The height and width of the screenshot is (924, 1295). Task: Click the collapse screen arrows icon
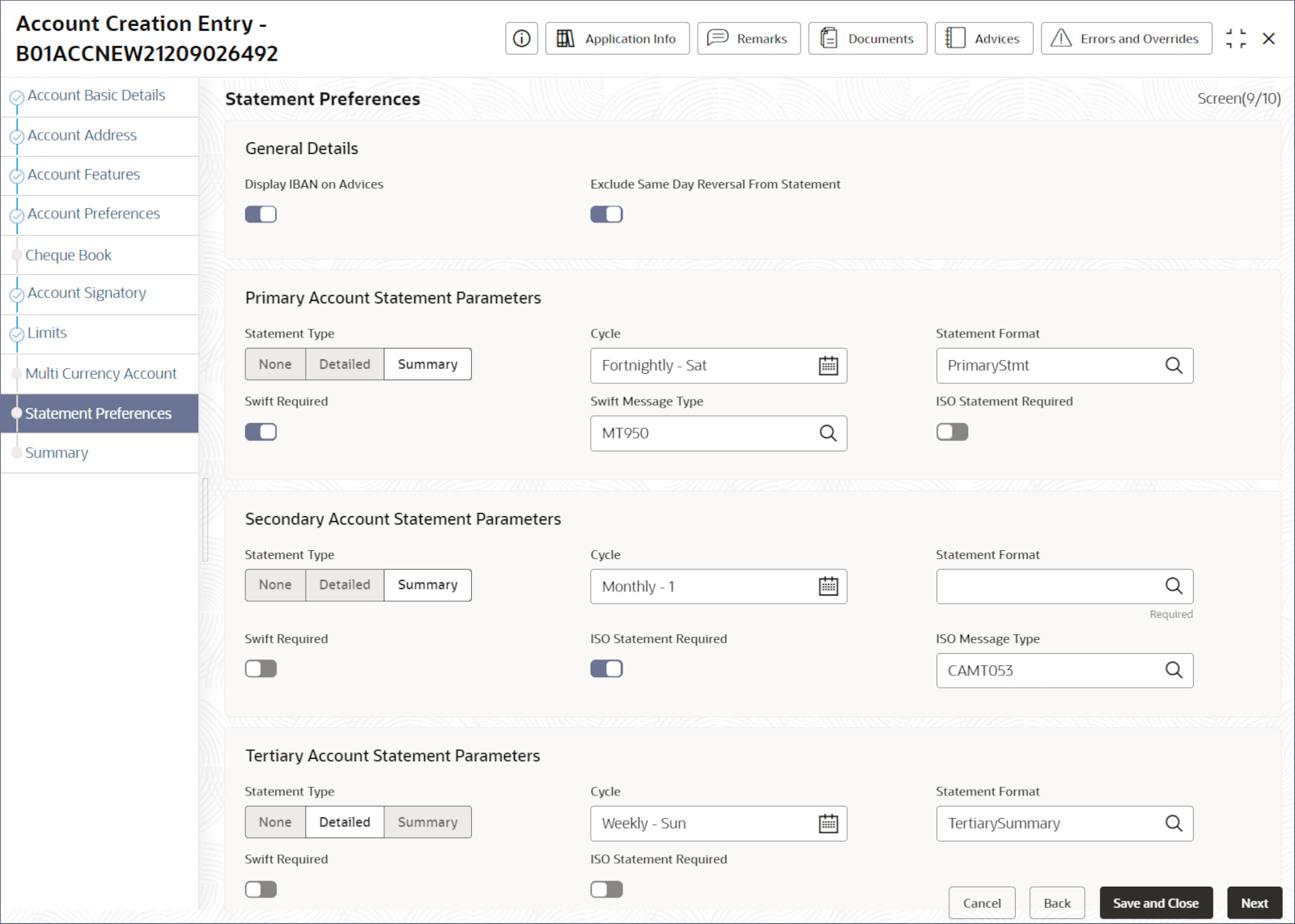1235,38
